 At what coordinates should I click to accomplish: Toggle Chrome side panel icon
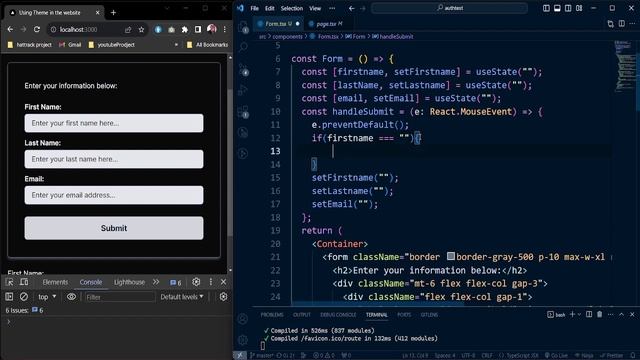pyautogui.click(x=198, y=29)
